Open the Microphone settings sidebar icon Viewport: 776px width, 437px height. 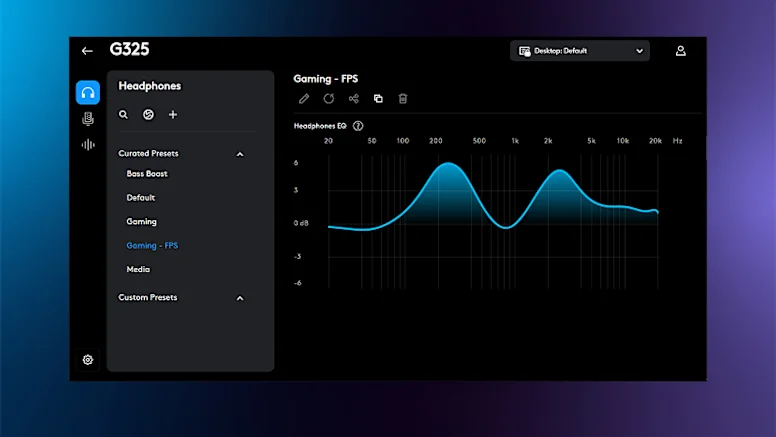tap(88, 119)
